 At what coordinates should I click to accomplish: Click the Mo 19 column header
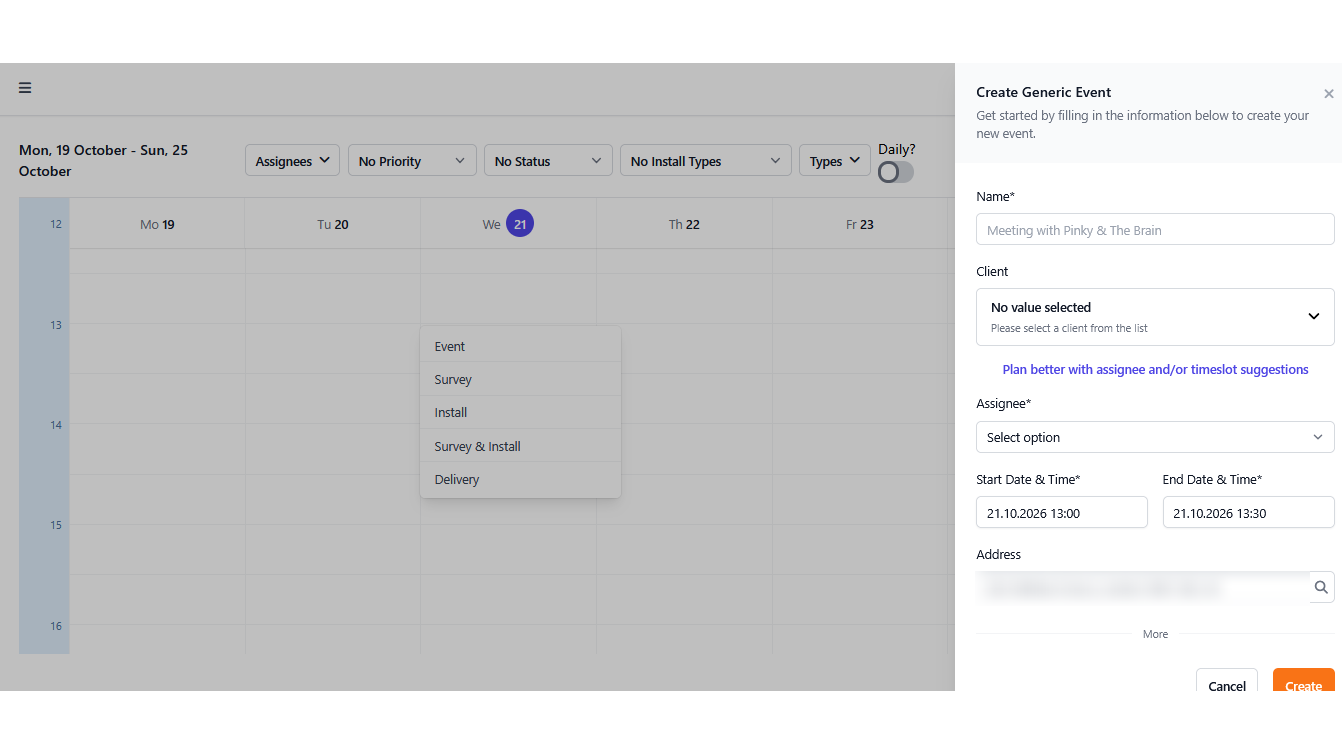pyautogui.click(x=157, y=224)
